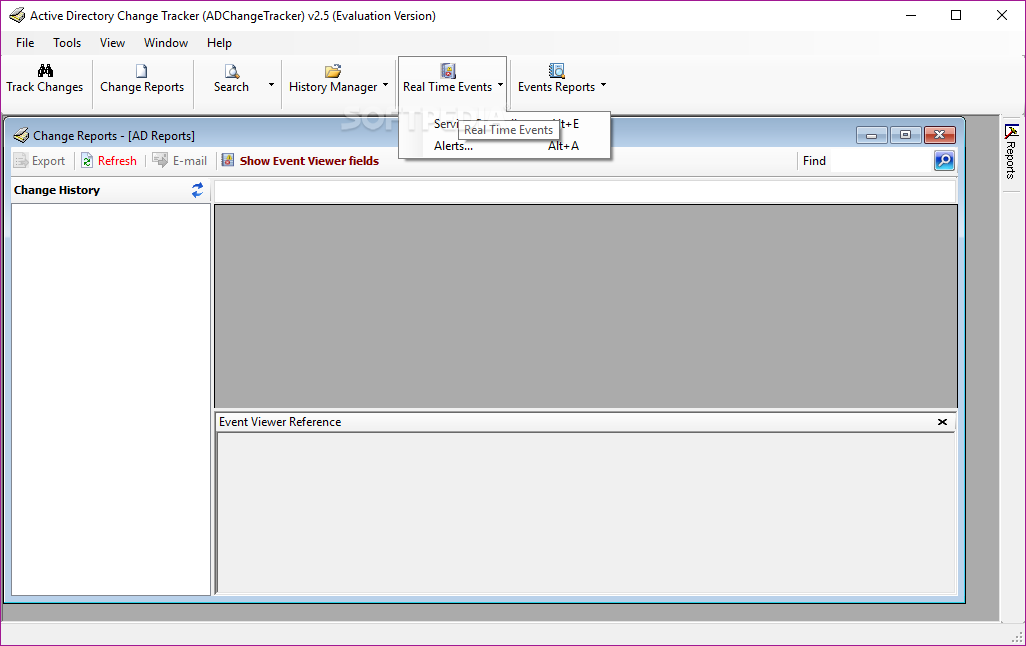Click the Export button

click(x=40, y=161)
